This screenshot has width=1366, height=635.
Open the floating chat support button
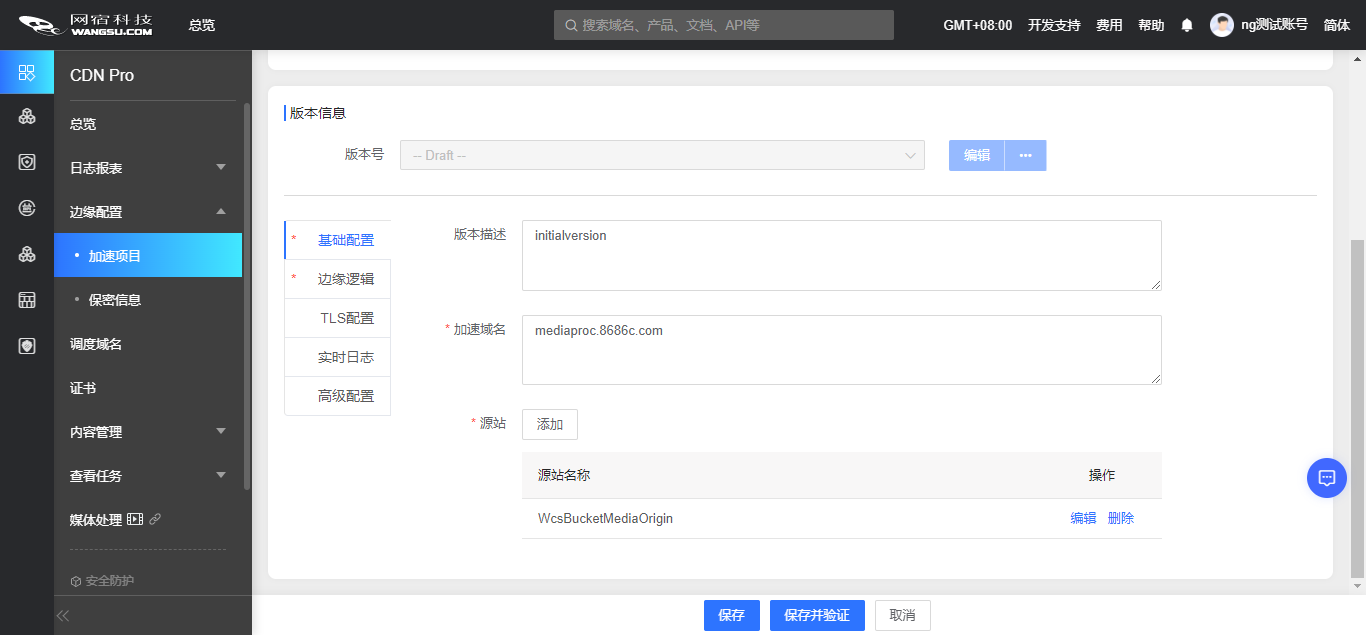1326,478
